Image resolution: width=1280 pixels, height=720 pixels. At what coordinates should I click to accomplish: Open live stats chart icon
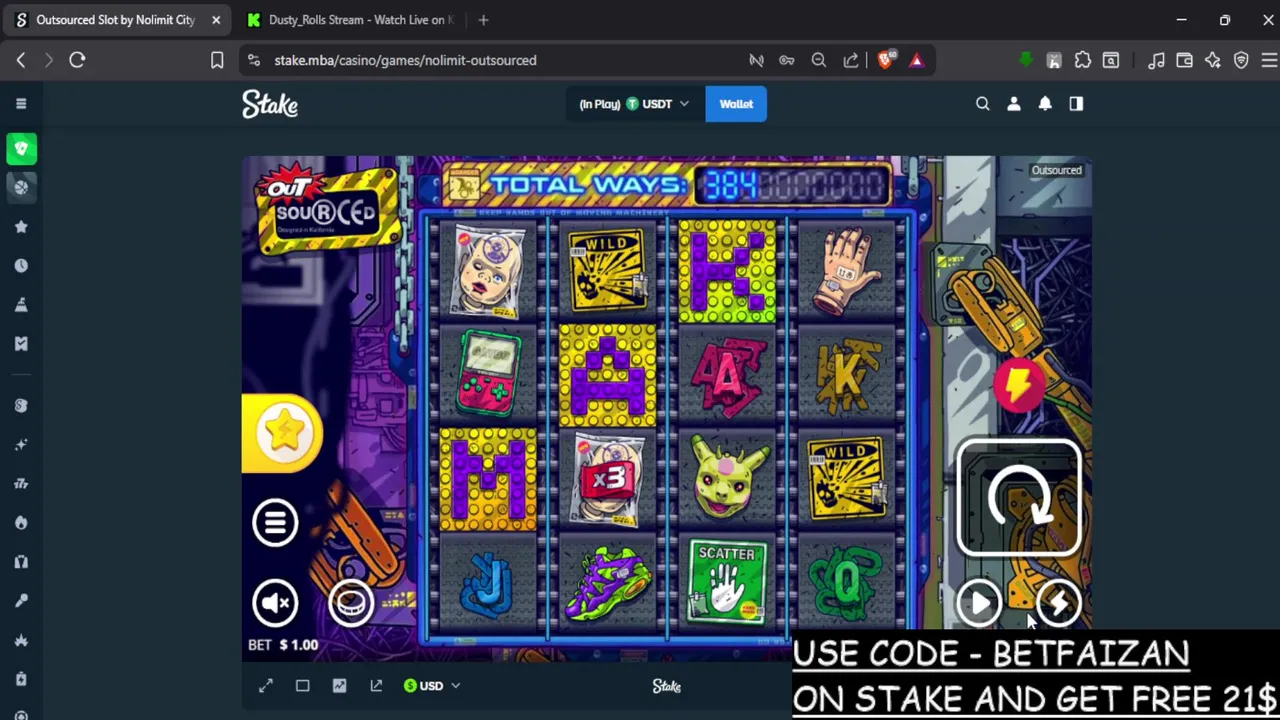click(x=339, y=686)
